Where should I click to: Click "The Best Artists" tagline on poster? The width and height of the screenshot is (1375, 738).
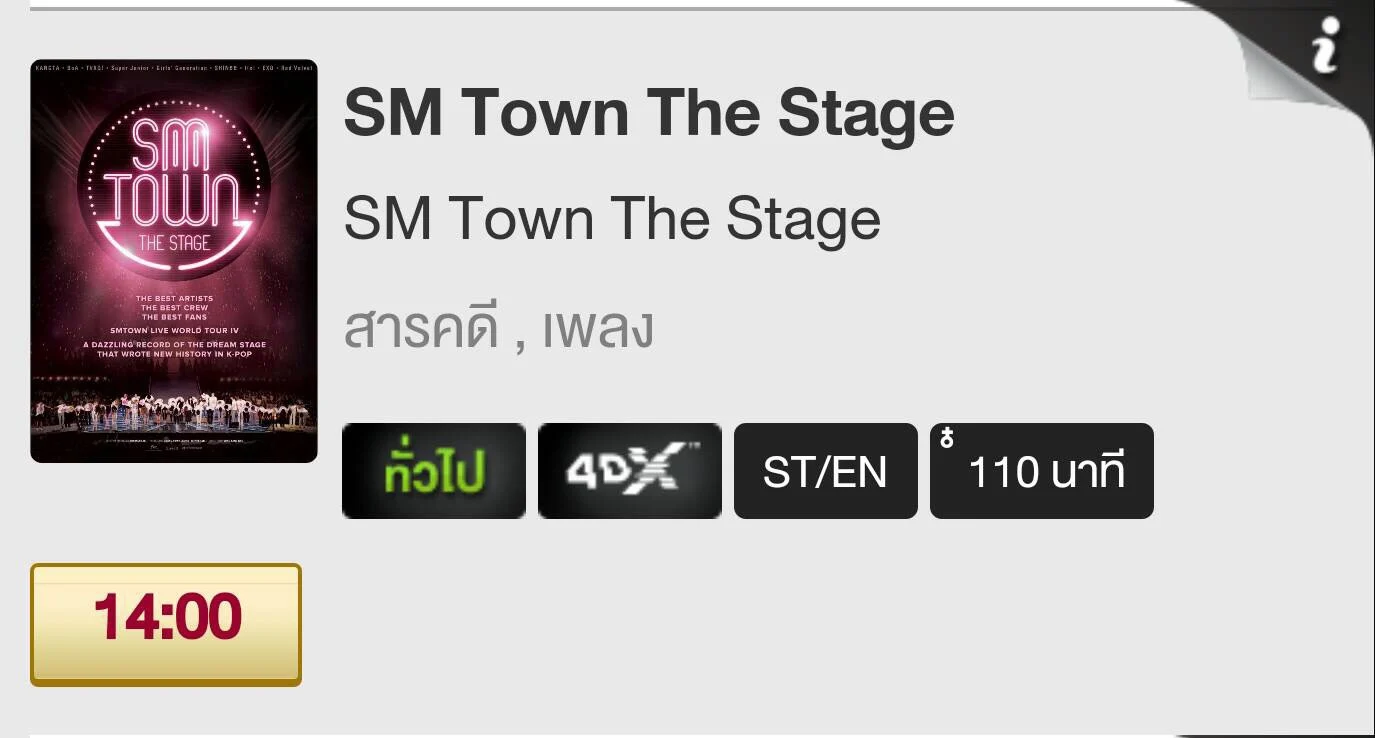pyautogui.click(x=173, y=299)
